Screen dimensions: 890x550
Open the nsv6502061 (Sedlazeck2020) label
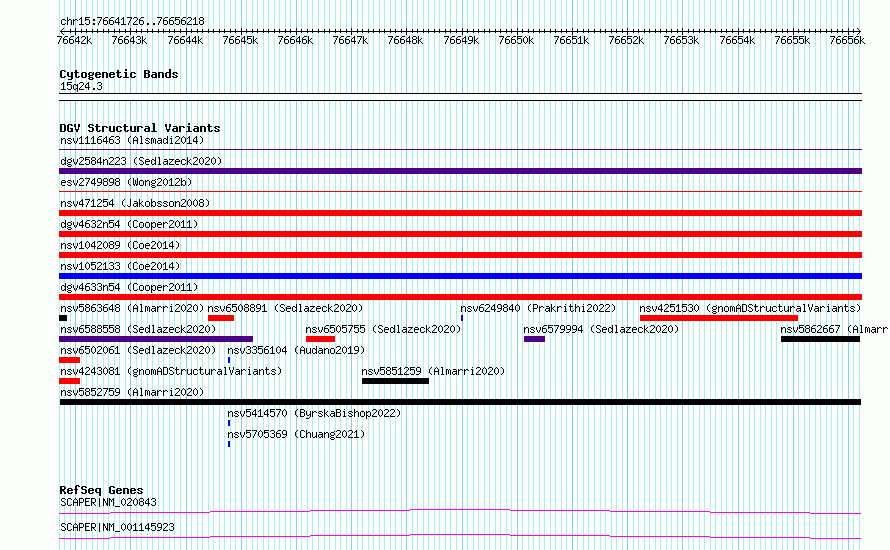(138, 350)
